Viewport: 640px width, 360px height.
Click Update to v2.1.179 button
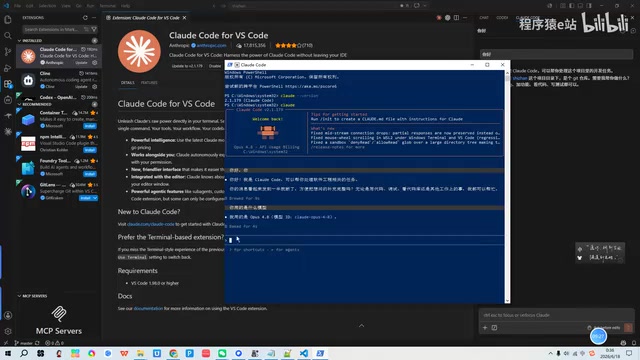pos(187,66)
